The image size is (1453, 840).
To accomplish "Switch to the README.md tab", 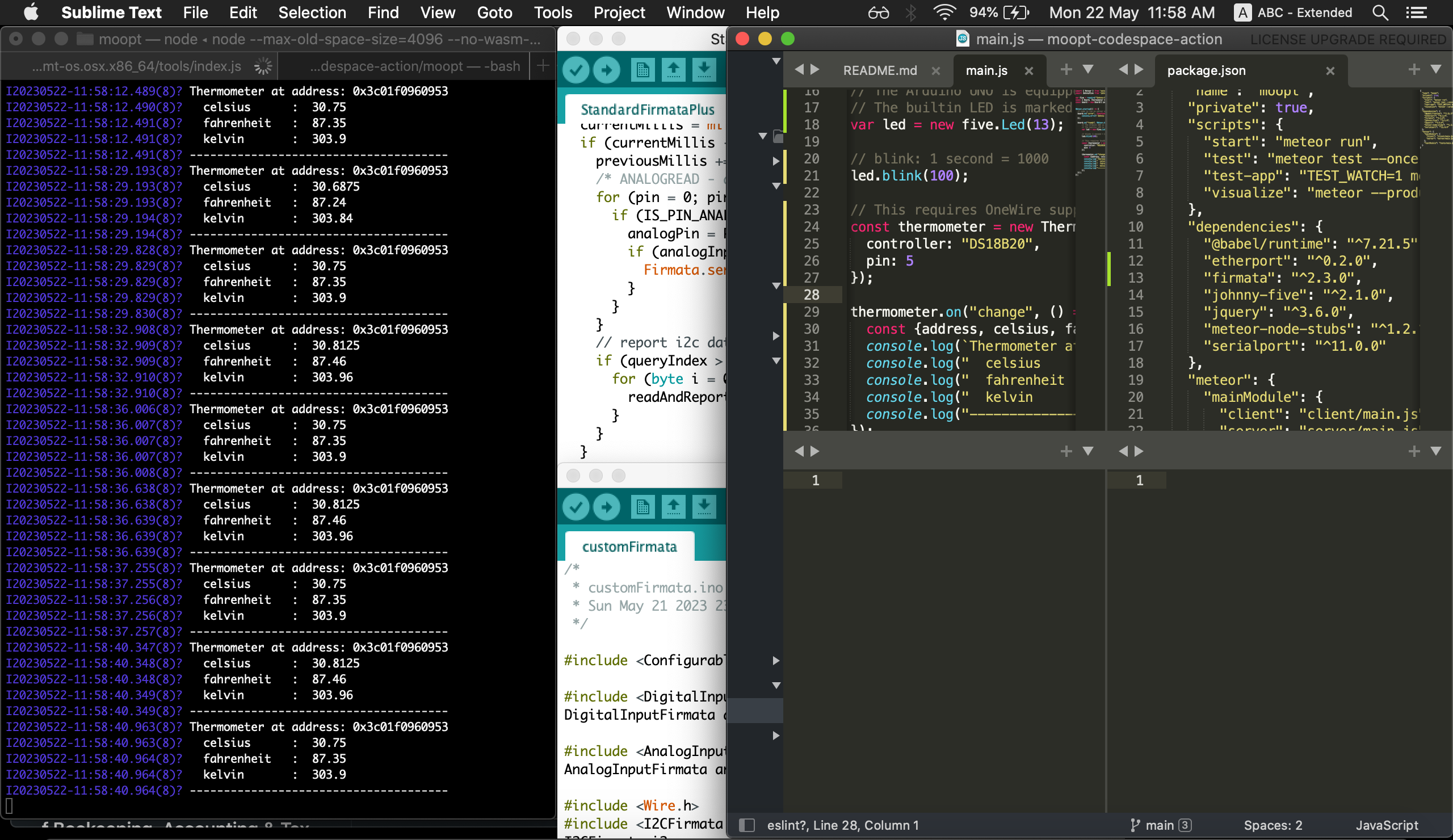I will coord(879,70).
